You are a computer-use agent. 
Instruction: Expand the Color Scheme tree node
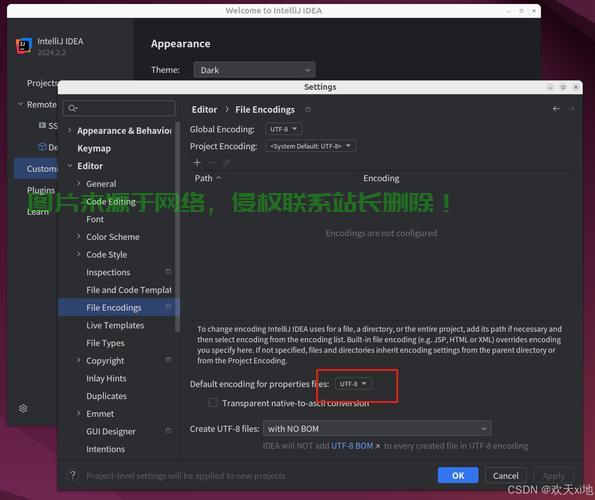(x=79, y=236)
